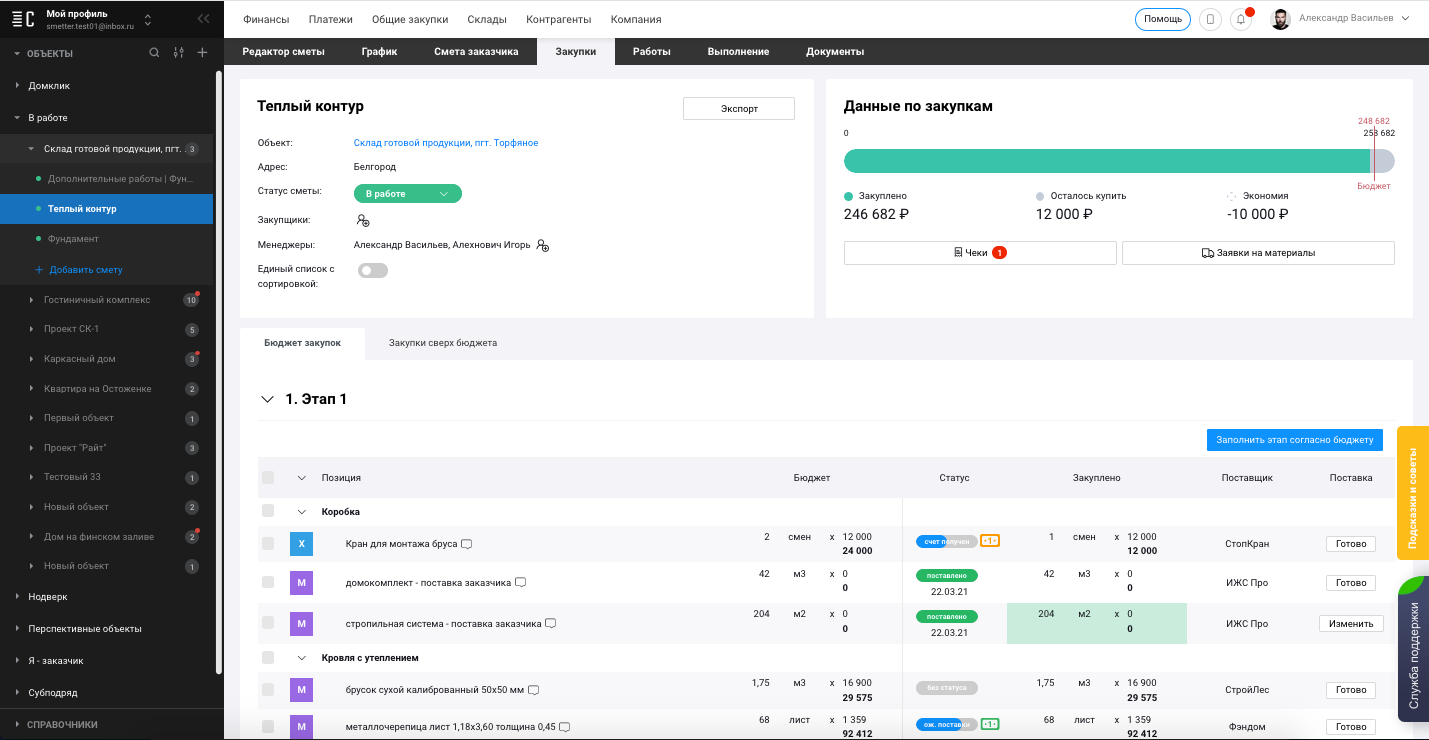Image resolution: width=1429 pixels, height=740 pixels.
Task: Switch to the Работы tab
Action: click(x=651, y=52)
